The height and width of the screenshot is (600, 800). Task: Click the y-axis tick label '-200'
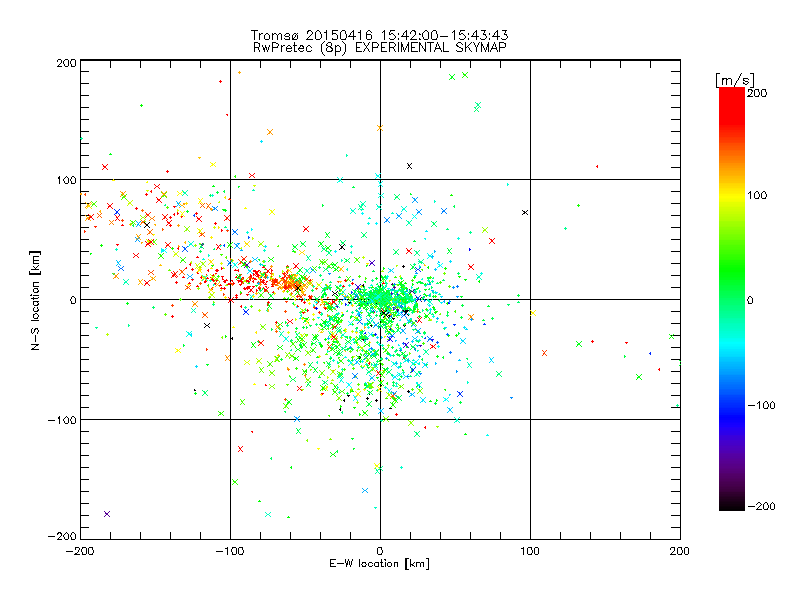coord(62,536)
